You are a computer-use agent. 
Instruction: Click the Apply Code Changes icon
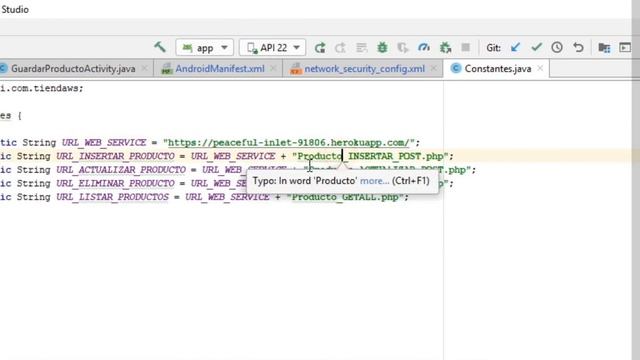point(362,48)
